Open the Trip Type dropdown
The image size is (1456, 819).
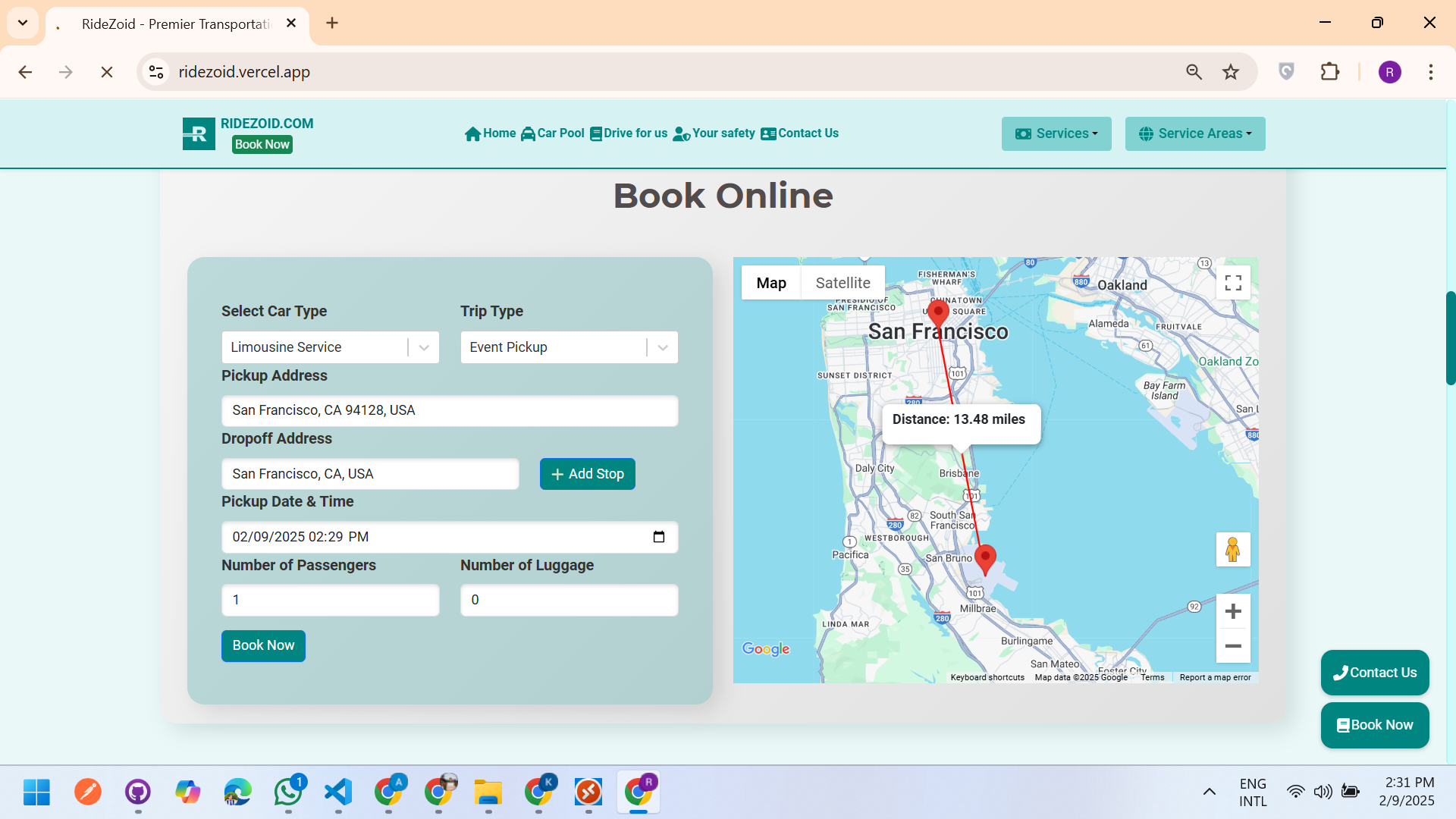coord(569,347)
